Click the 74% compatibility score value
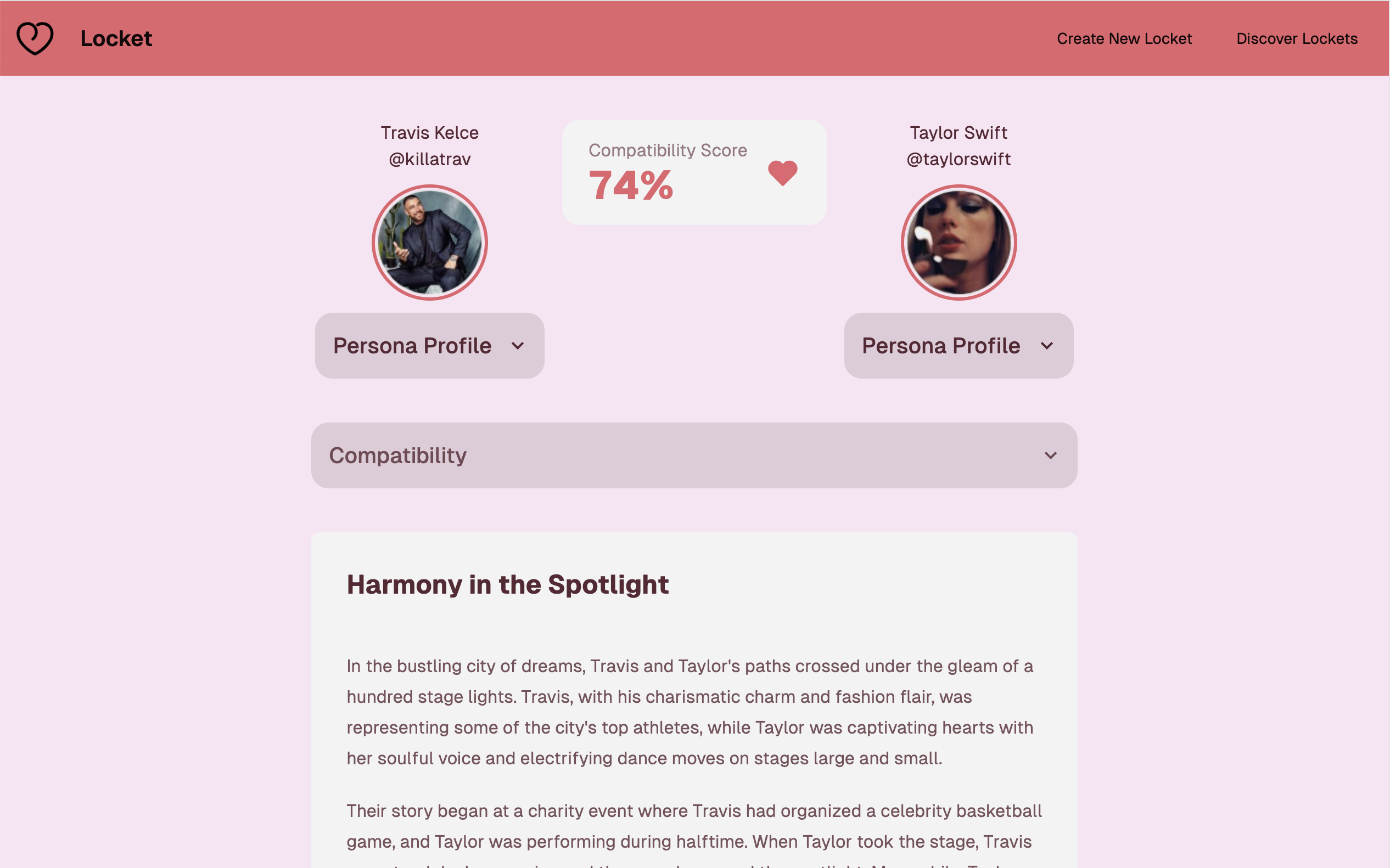This screenshot has width=1390, height=868. pyautogui.click(x=631, y=185)
